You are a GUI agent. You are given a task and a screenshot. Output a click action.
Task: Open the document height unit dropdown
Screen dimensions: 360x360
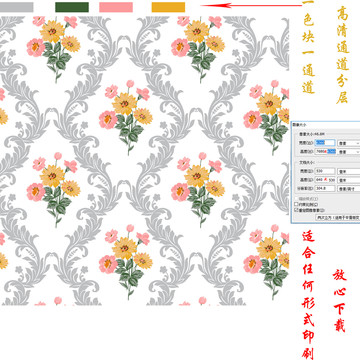349,180
